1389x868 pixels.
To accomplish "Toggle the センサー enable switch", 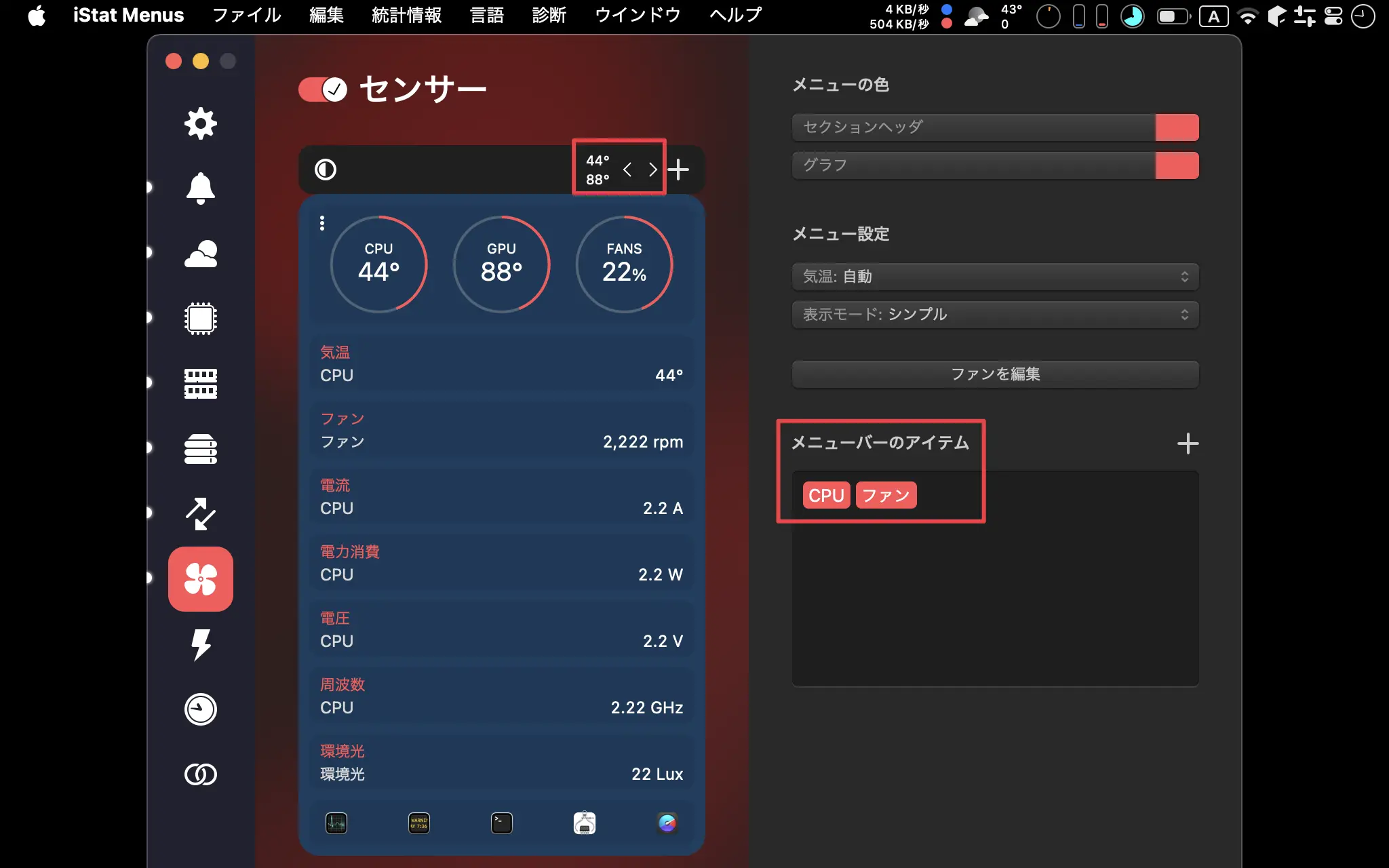I will coord(323,89).
